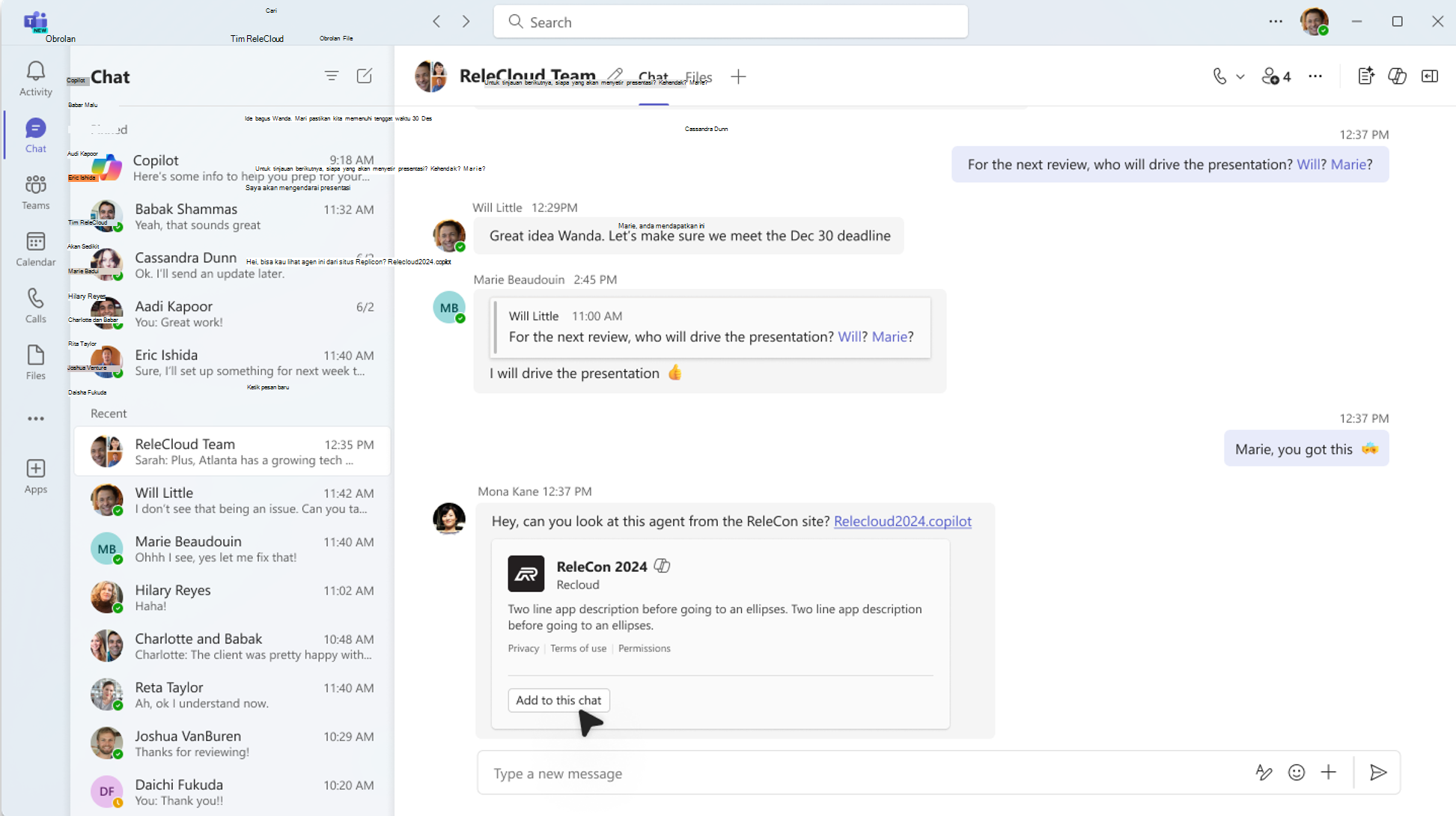Open the Activity feed
Image resolution: width=1456 pixels, height=816 pixels.
[x=35, y=79]
